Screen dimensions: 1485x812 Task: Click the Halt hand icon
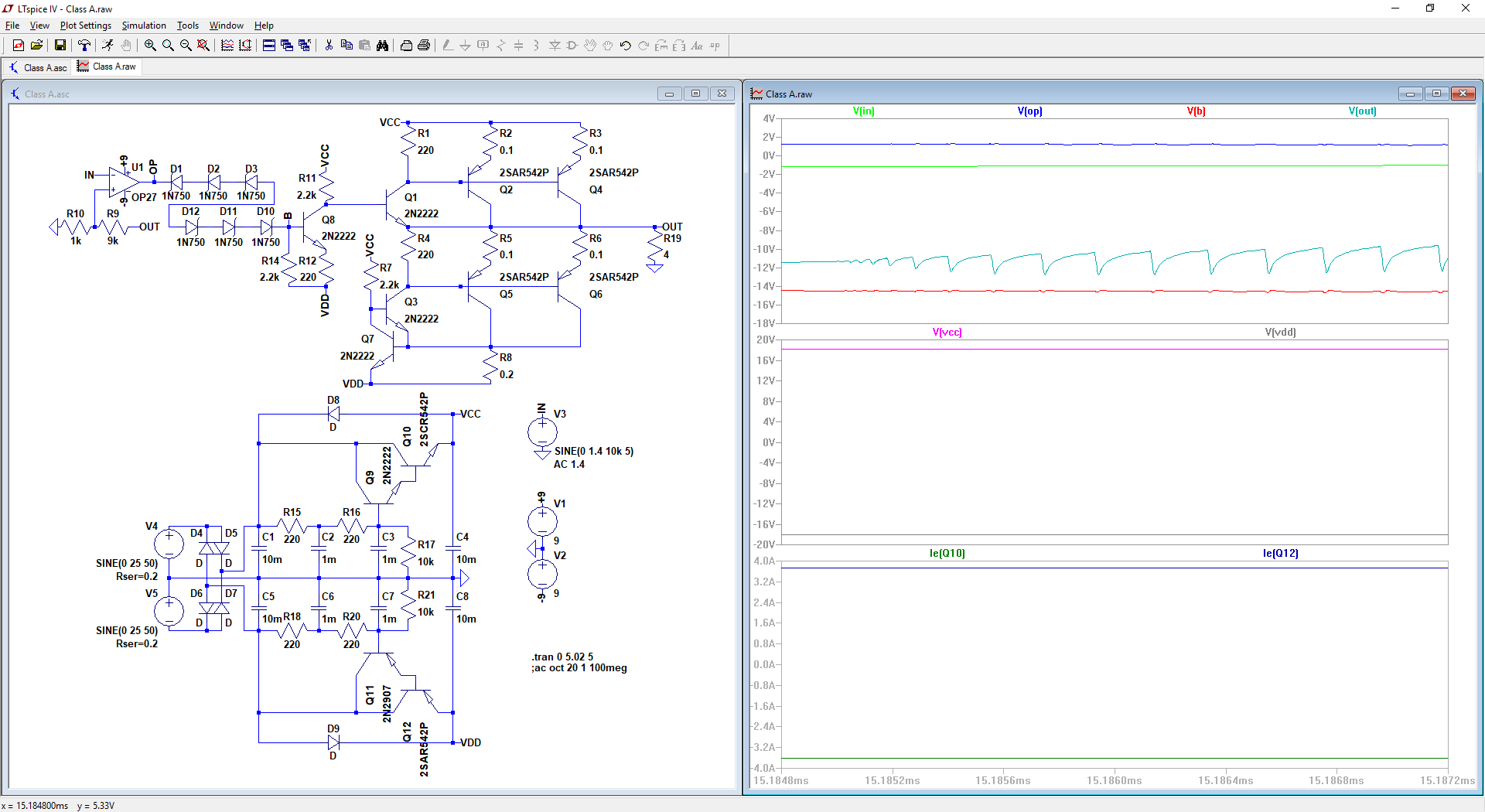coord(125,46)
